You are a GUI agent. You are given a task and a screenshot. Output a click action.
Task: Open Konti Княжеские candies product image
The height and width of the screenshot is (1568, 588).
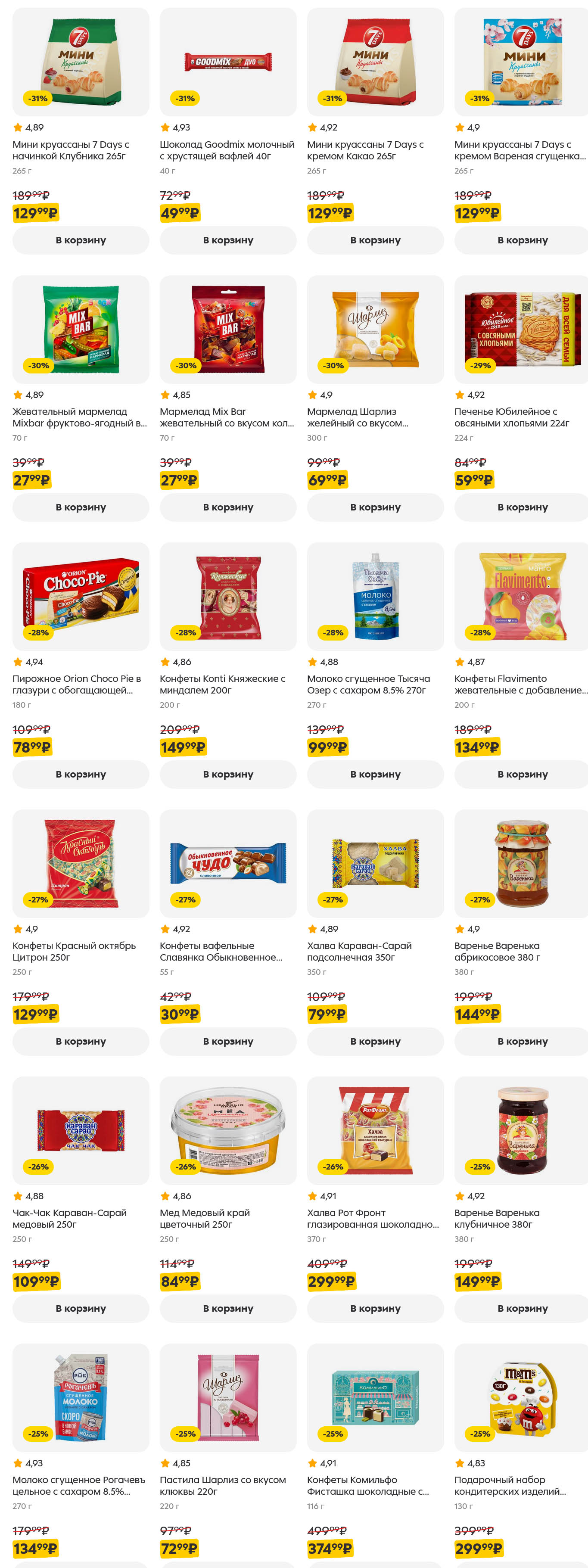point(227,597)
